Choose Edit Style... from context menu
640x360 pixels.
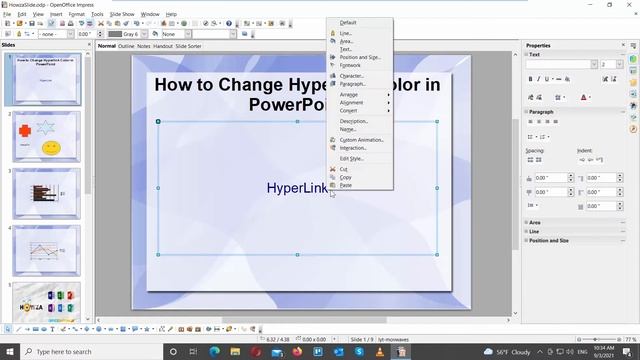coord(360,159)
